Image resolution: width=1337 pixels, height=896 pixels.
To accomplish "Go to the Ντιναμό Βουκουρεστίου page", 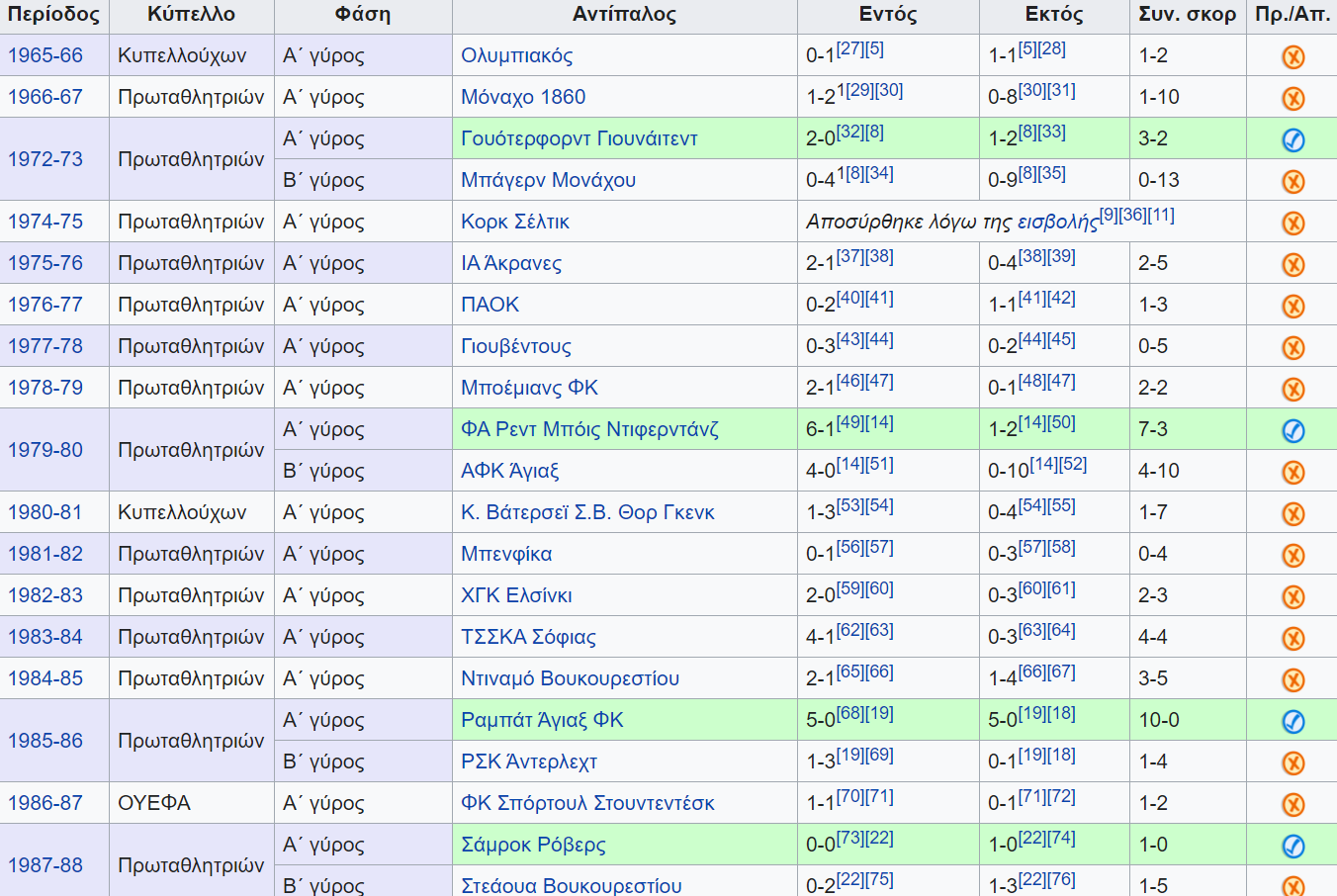I will [x=570, y=678].
